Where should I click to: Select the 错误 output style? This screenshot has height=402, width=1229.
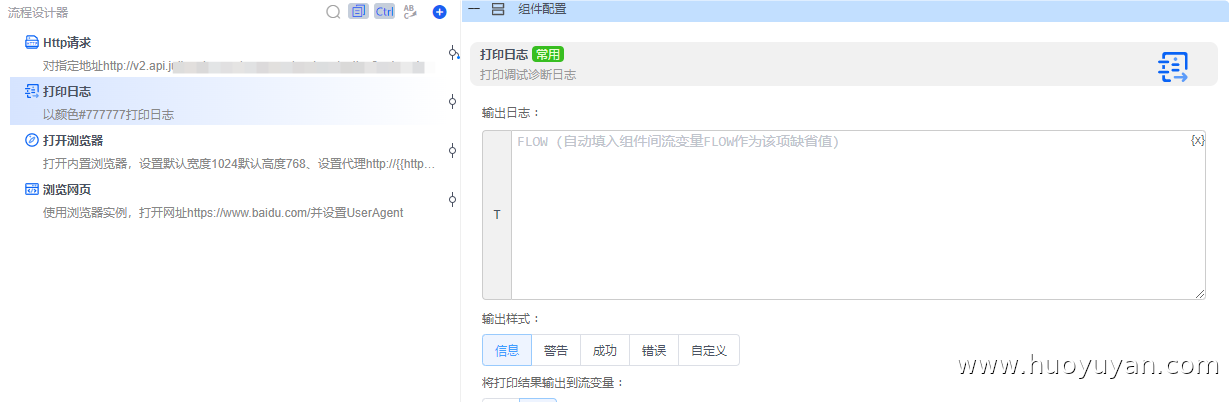point(654,350)
